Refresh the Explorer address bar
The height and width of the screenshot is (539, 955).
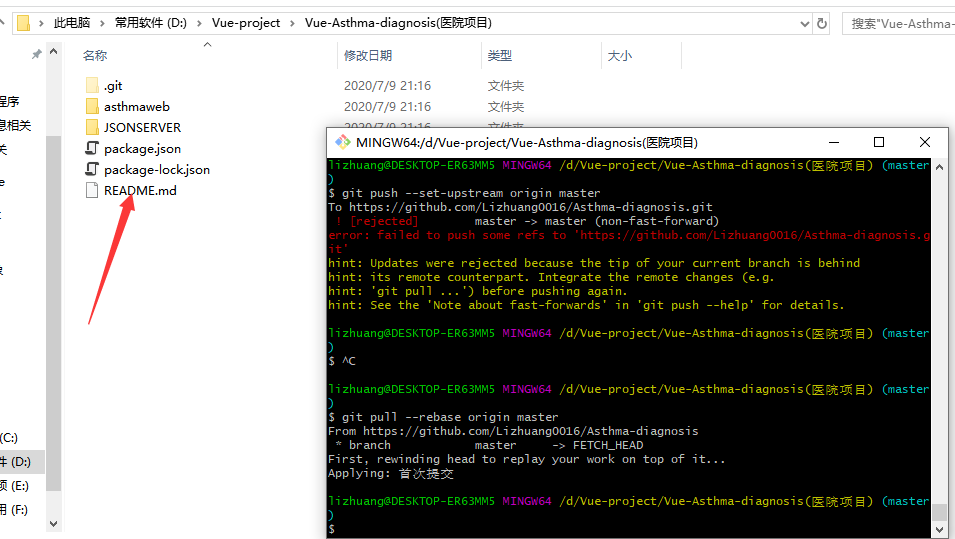pyautogui.click(x=822, y=23)
